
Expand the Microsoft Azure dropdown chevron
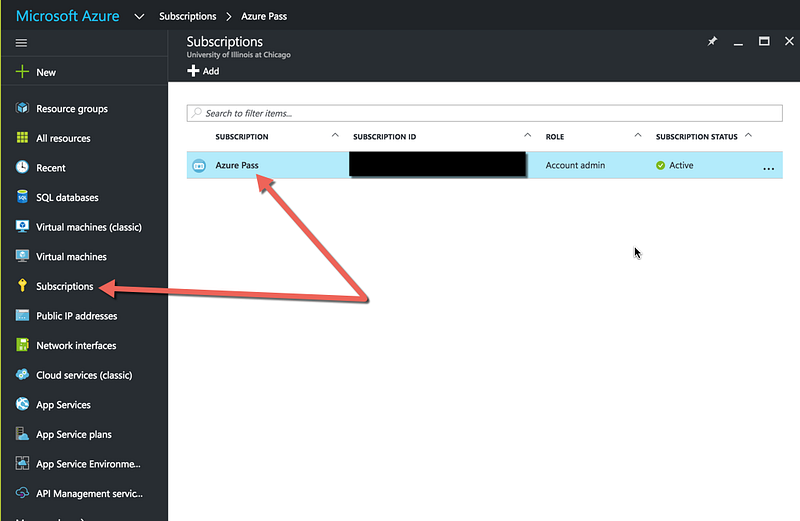point(139,17)
